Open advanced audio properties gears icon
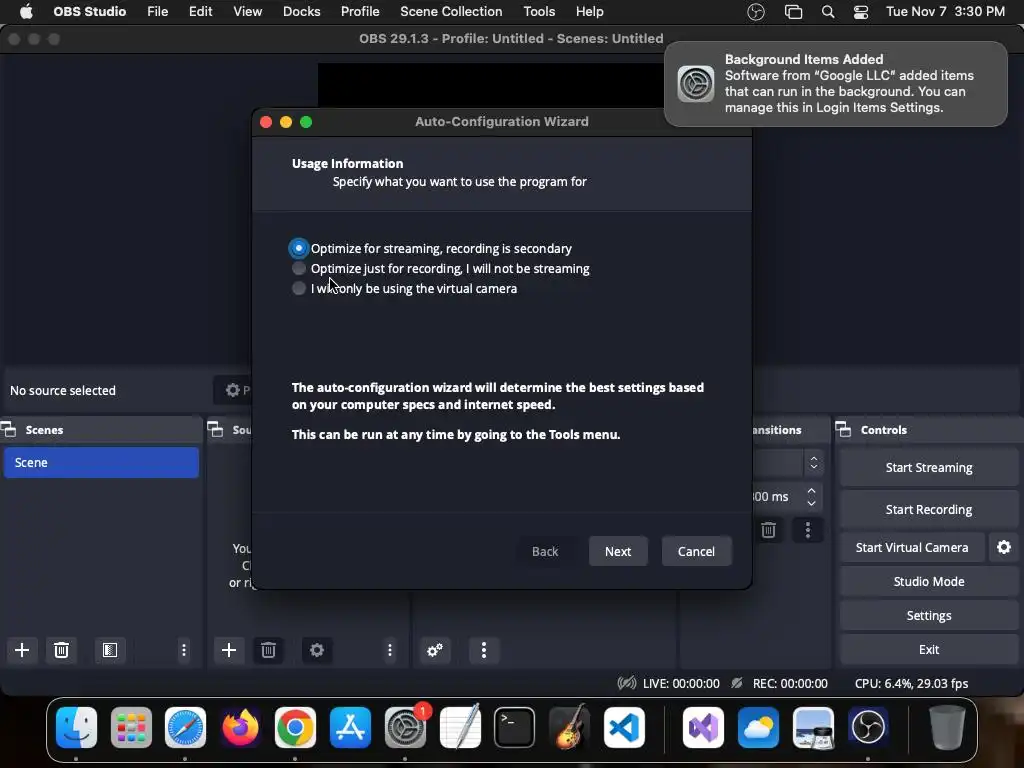1024x768 pixels. click(x=435, y=650)
